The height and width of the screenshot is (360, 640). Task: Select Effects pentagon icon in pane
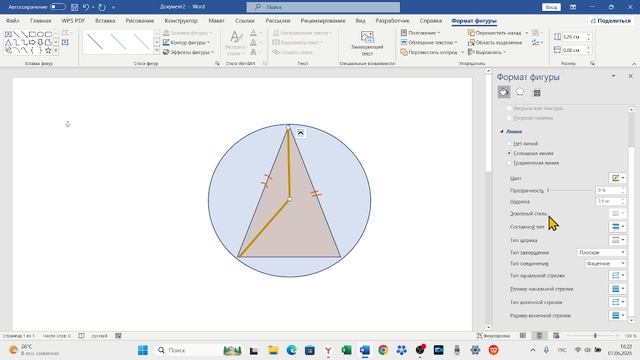pyautogui.click(x=520, y=92)
